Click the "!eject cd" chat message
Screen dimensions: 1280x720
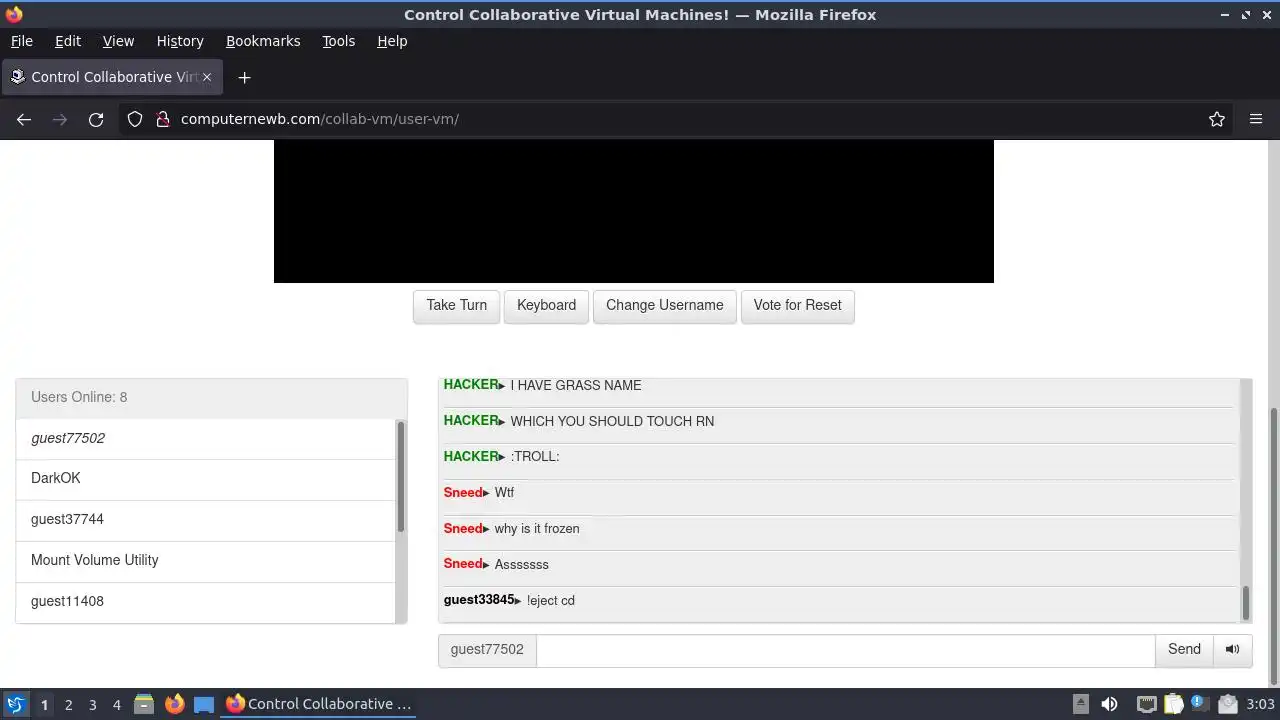(550, 601)
